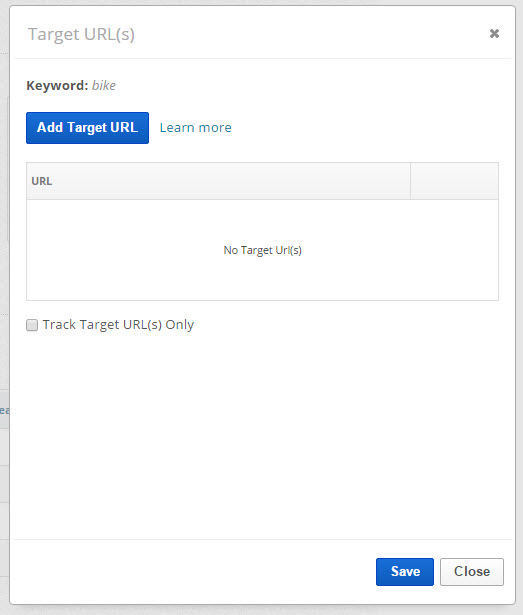Viewport: 523px width, 615px height.
Task: Enable Track Target URL(s) Only checkbox
Action: point(32,325)
